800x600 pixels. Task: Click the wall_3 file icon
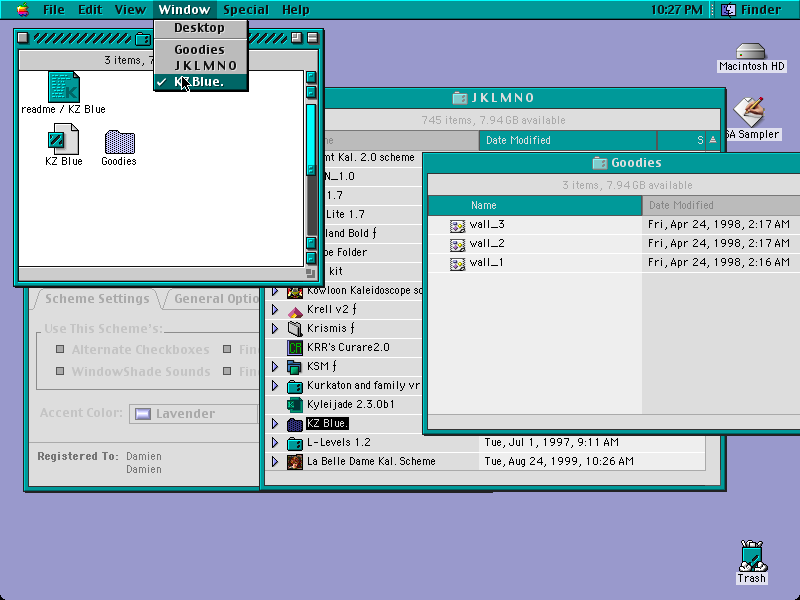click(457, 226)
